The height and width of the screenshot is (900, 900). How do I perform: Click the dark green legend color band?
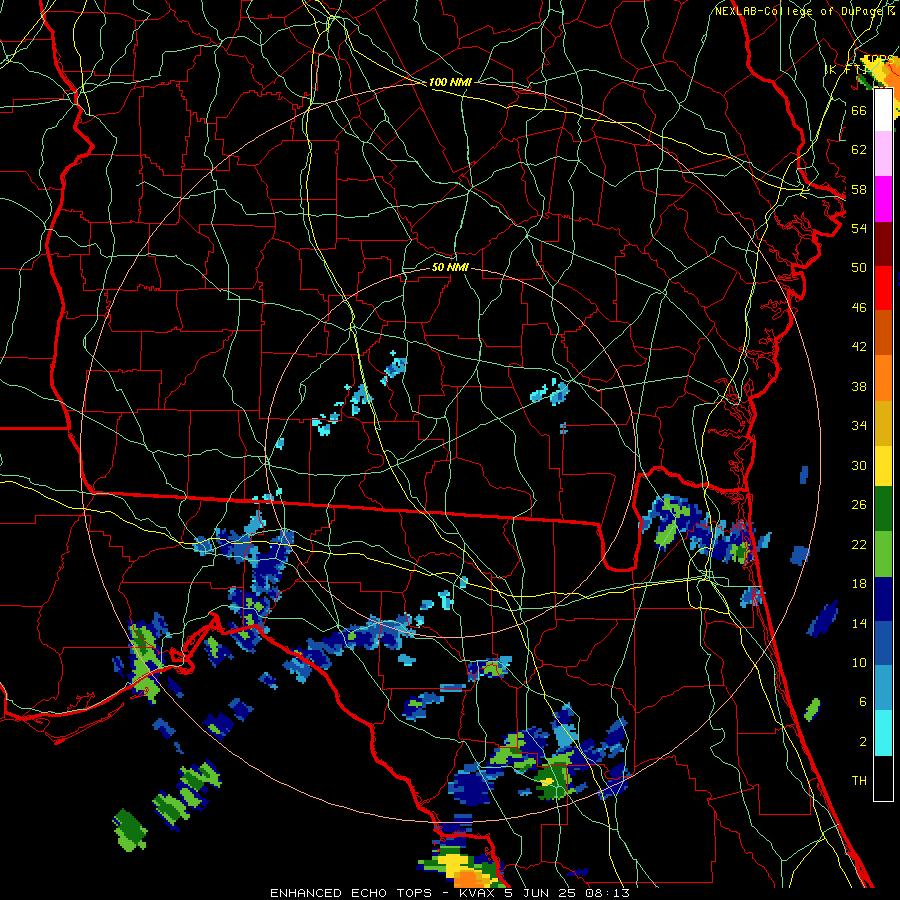[883, 509]
